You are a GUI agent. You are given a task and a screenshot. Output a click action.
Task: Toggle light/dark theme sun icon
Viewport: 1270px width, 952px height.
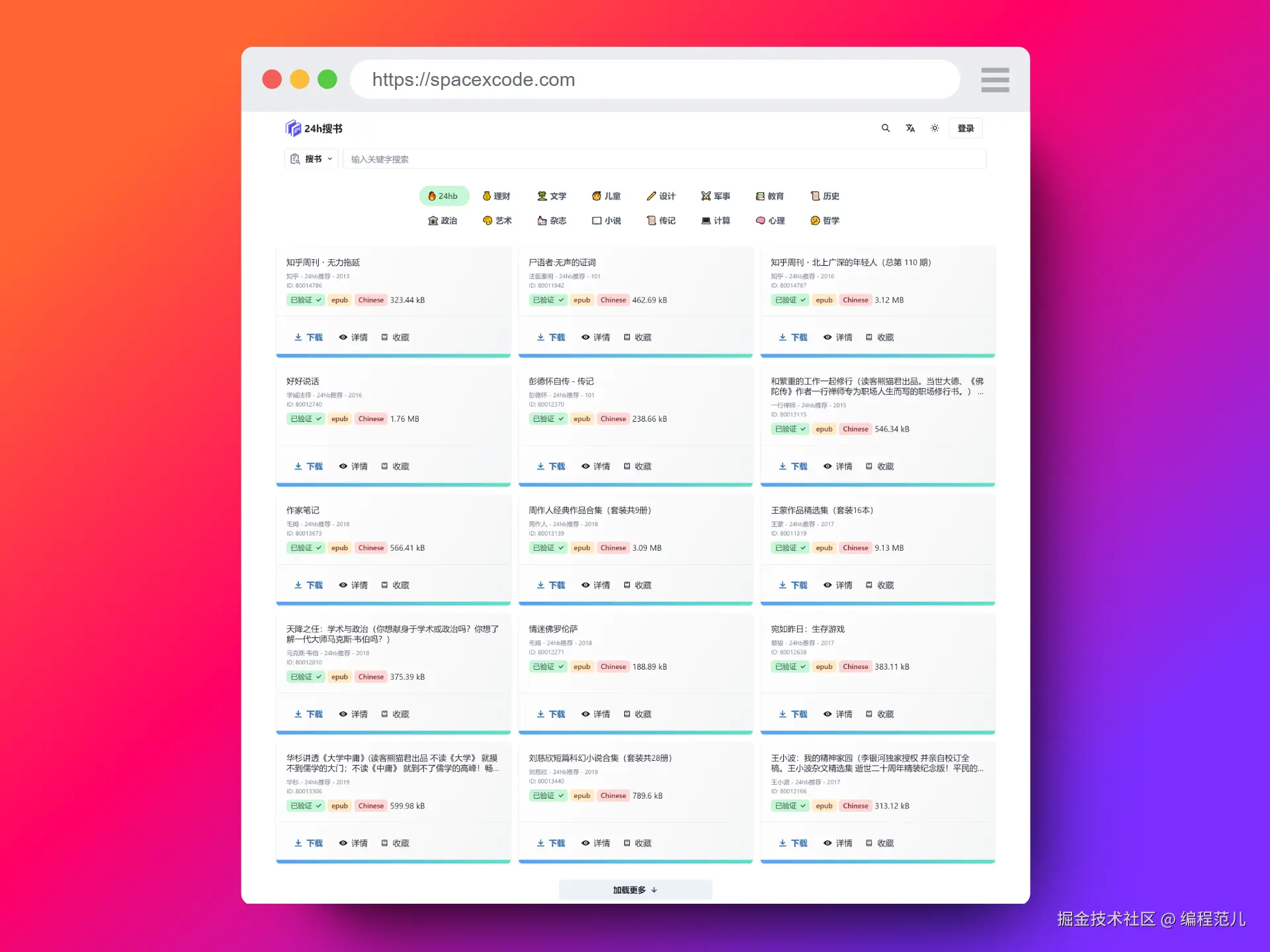coord(935,128)
